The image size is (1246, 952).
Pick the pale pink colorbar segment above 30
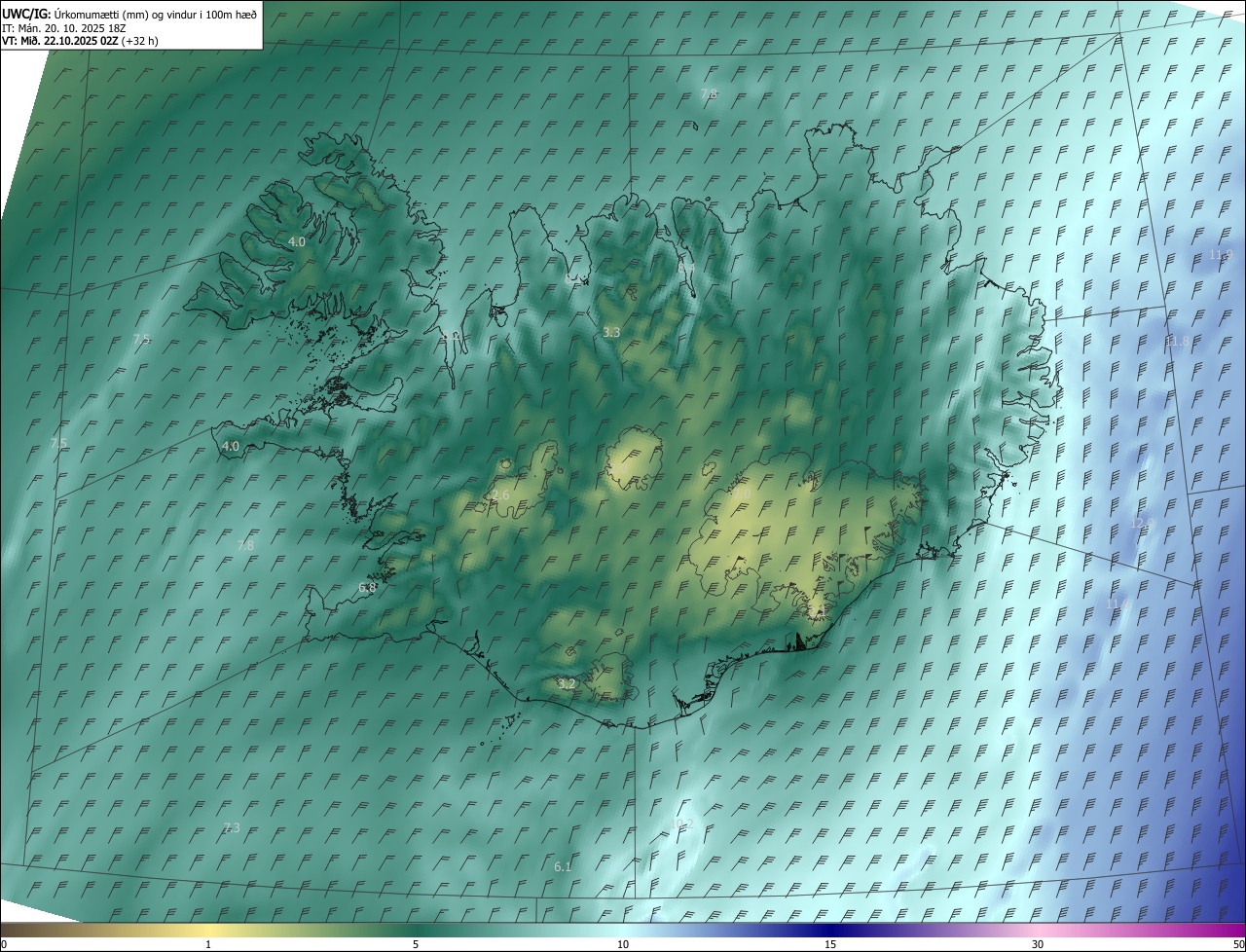coord(1038,931)
